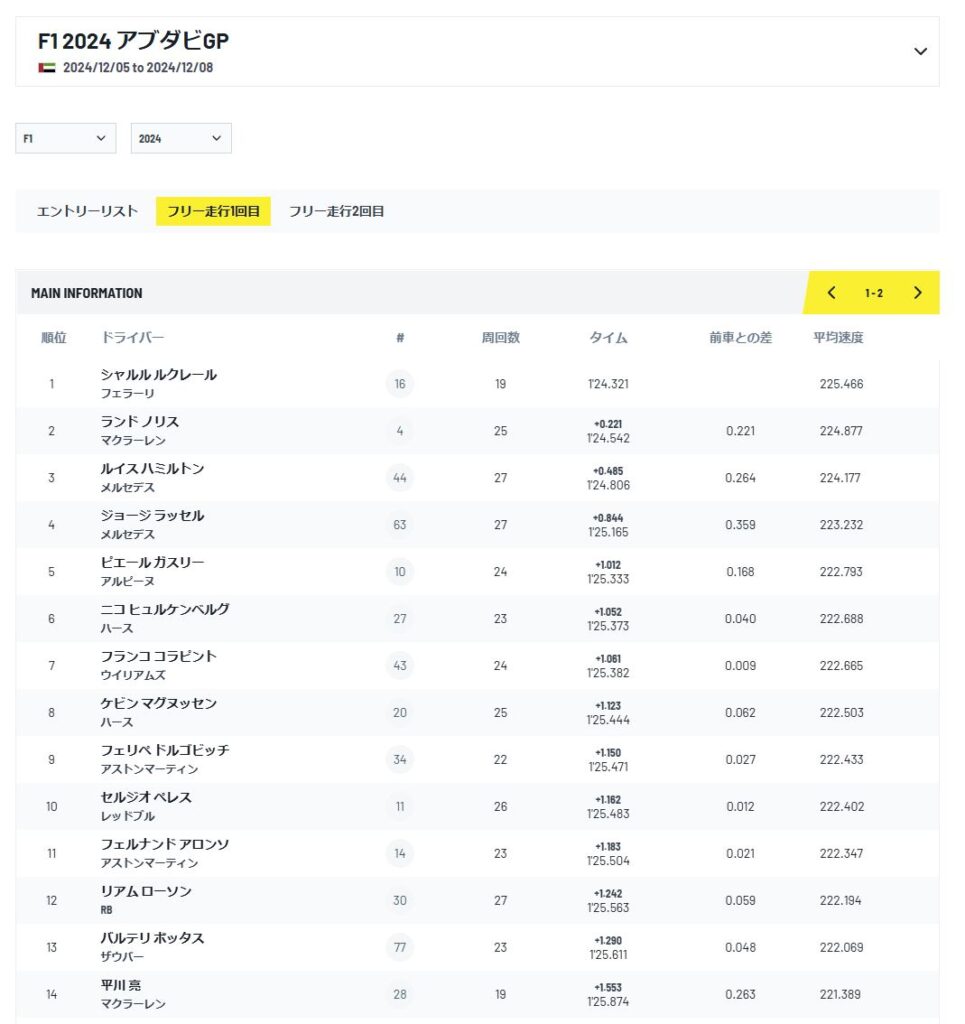This screenshot has width=965, height=1024.
Task: Open driver シャルル ルクレール entry
Action: click(x=159, y=375)
